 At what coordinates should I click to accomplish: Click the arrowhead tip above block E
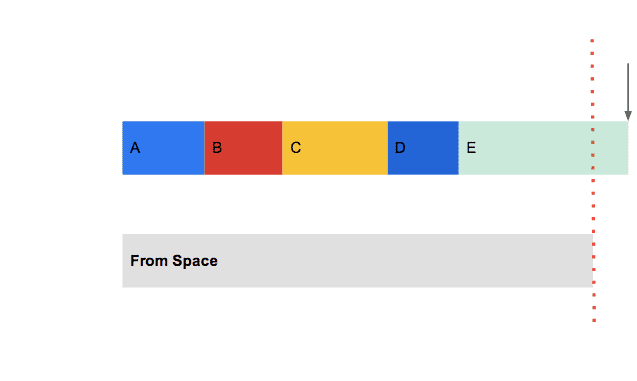point(628,119)
